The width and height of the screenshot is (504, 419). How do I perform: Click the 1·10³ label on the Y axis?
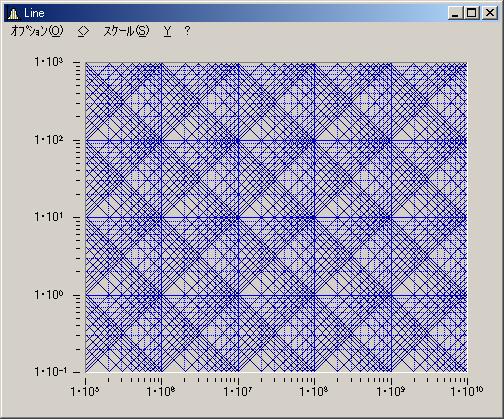click(49, 62)
